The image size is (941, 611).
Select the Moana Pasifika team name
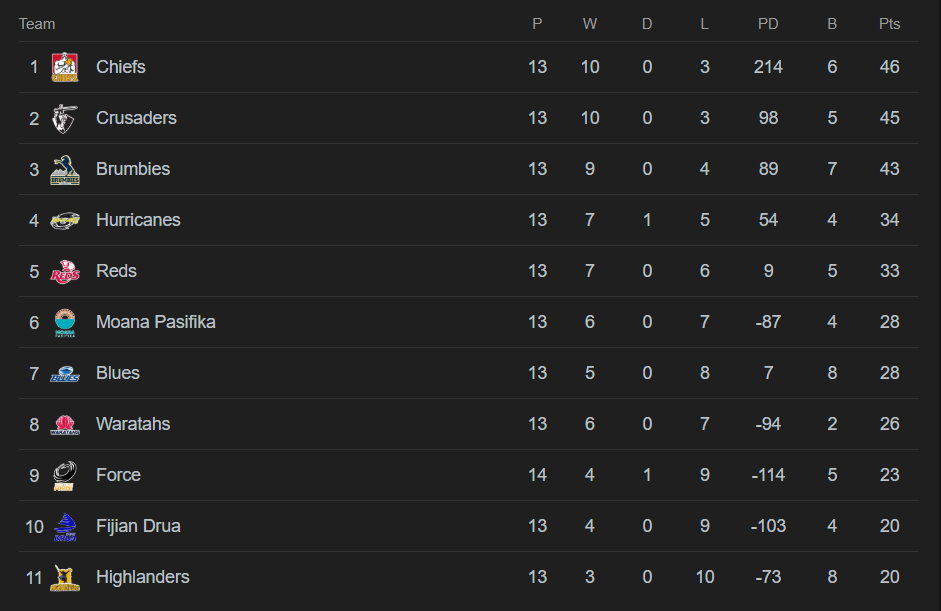coord(155,322)
